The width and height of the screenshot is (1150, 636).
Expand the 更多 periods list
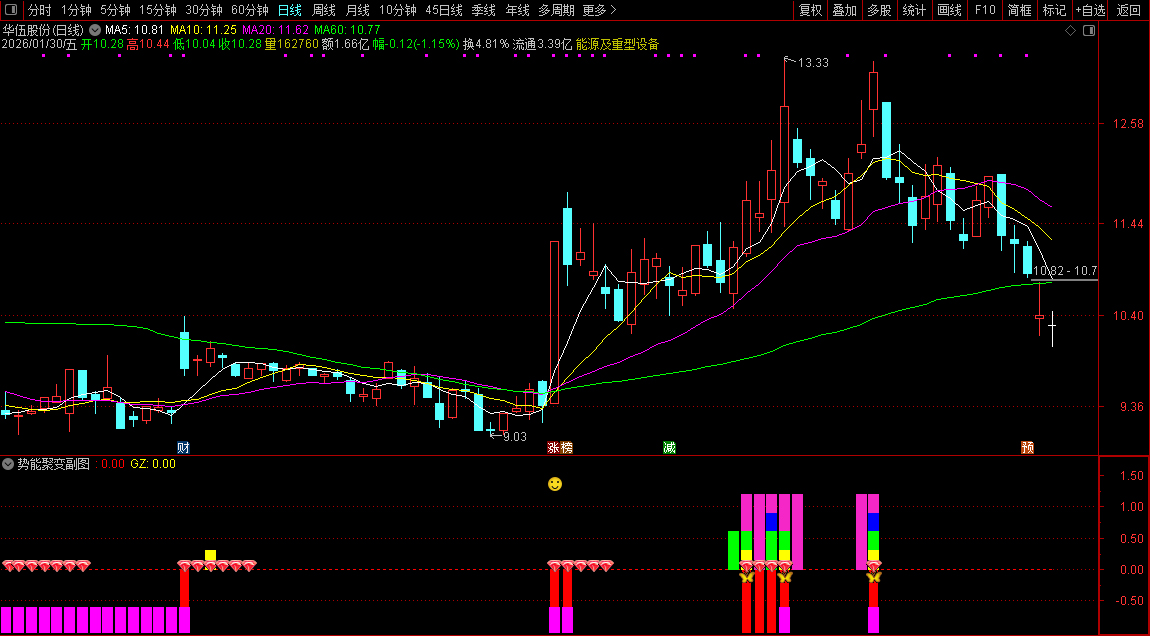599,10
